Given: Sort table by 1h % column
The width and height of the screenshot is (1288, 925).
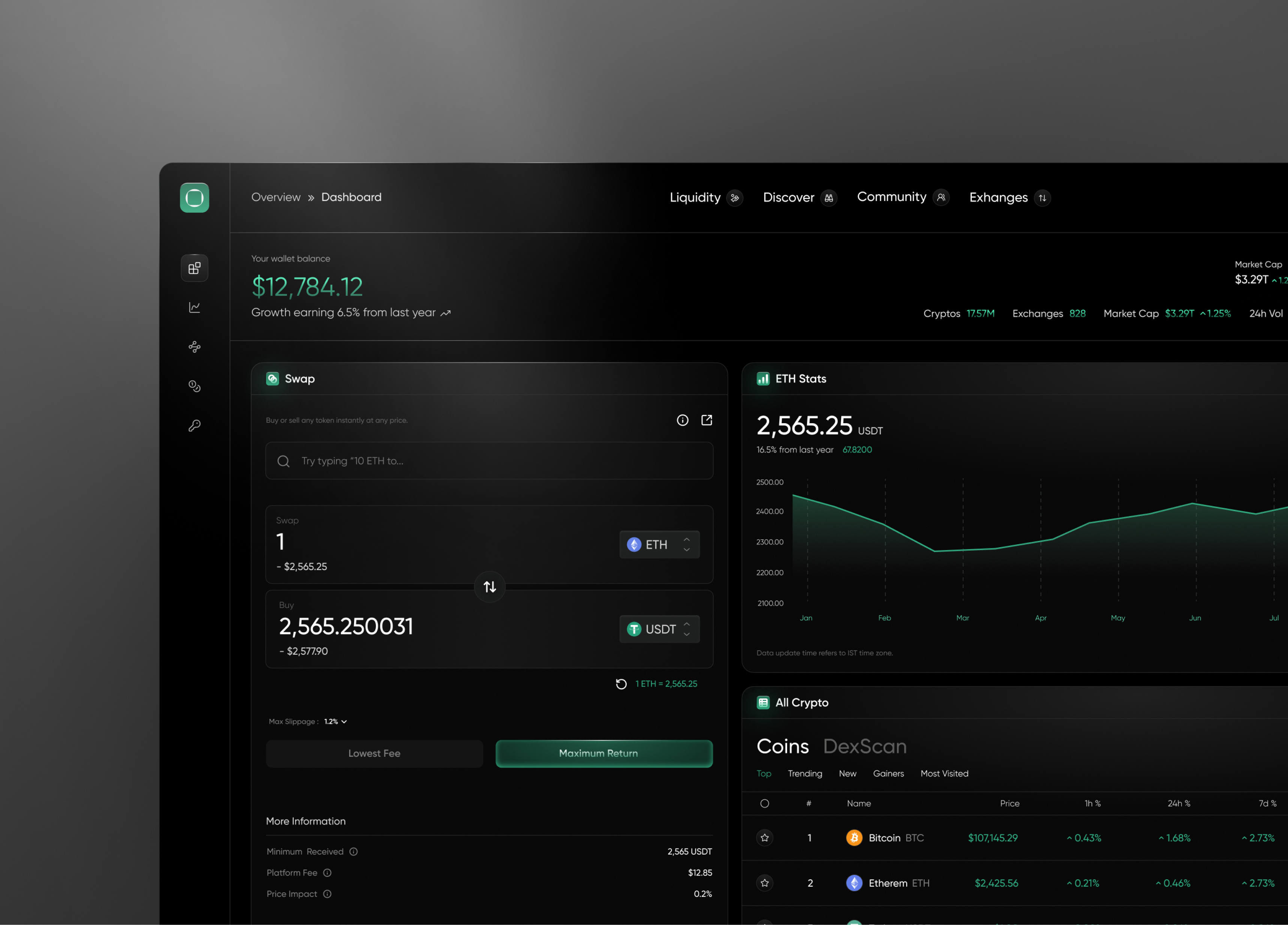Looking at the screenshot, I should (1092, 804).
